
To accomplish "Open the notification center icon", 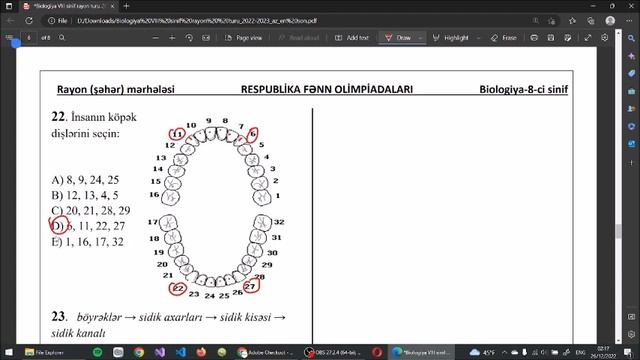I will coord(628,352).
